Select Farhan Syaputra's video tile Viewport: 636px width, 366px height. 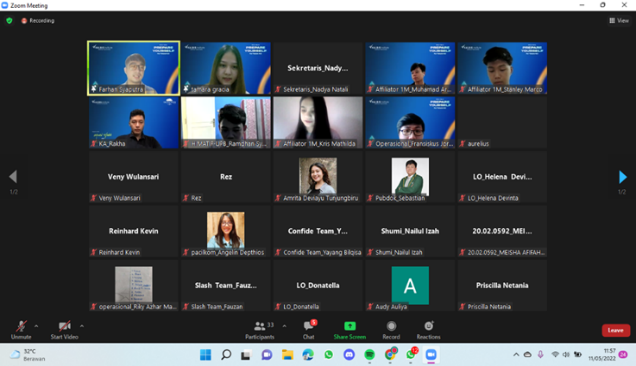click(x=133, y=68)
